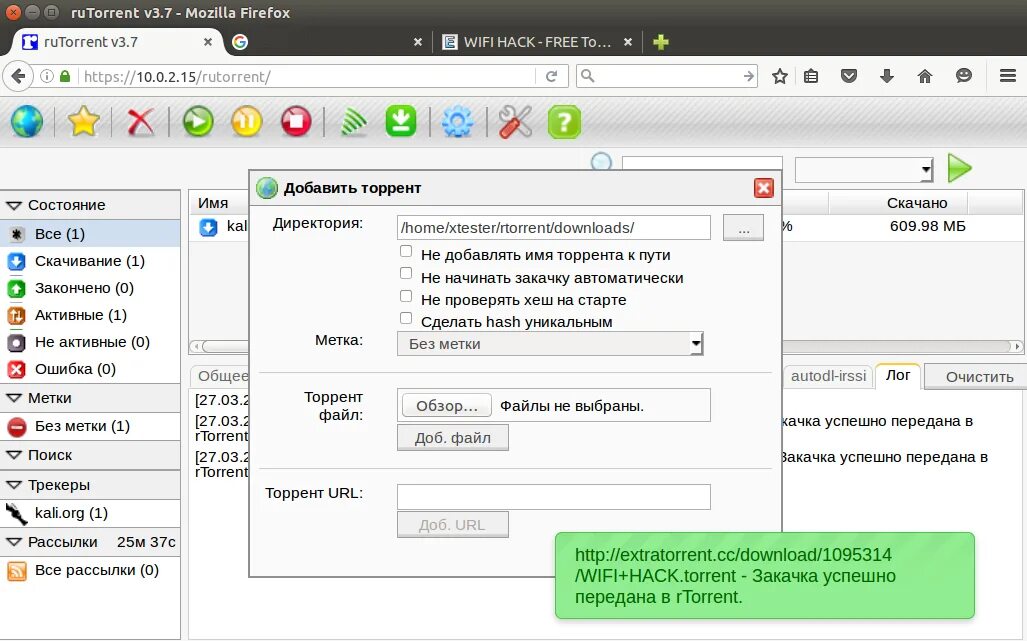This screenshot has width=1027, height=641.
Task: Check Не начинать закачку автоматически
Action: (x=406, y=274)
